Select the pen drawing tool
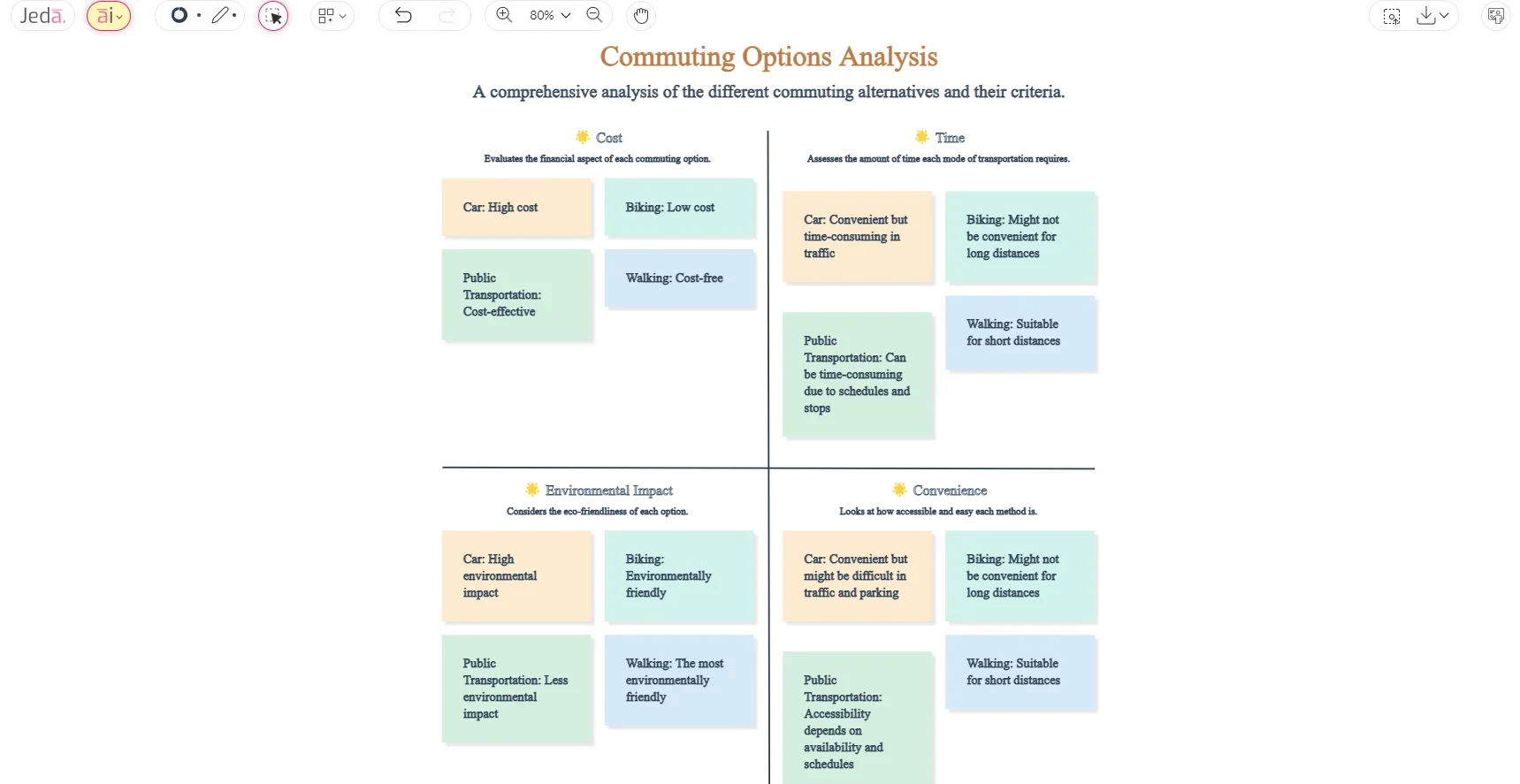Viewport: 1520px width, 784px height. [220, 15]
